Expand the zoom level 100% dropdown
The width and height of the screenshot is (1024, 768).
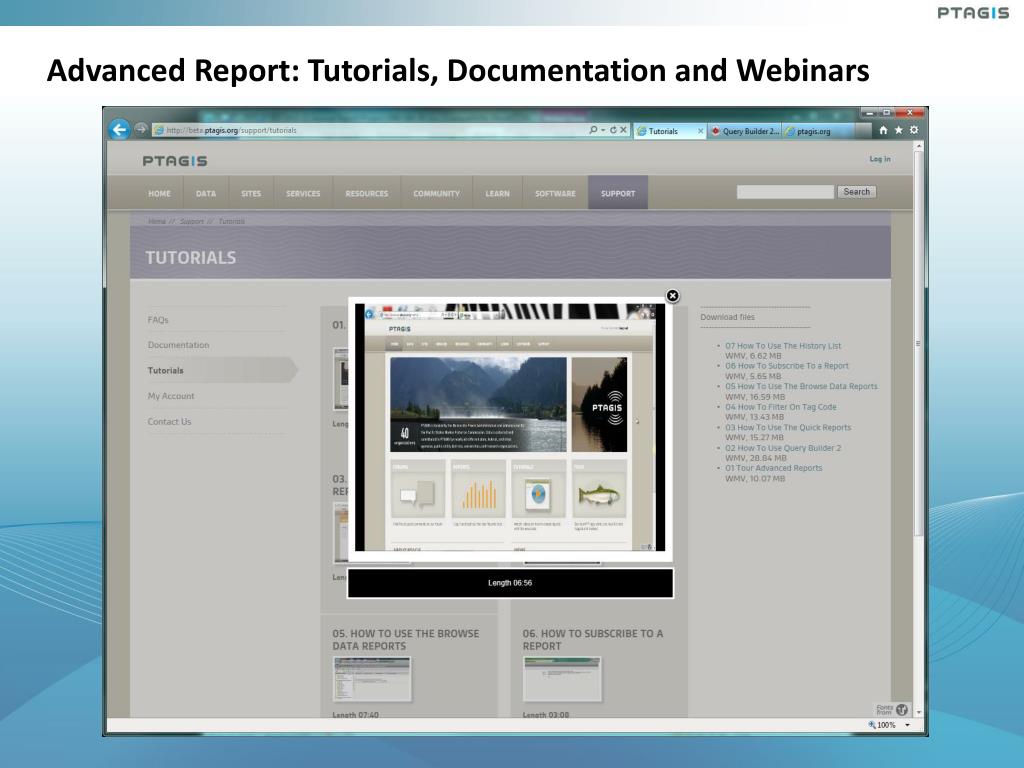(908, 725)
